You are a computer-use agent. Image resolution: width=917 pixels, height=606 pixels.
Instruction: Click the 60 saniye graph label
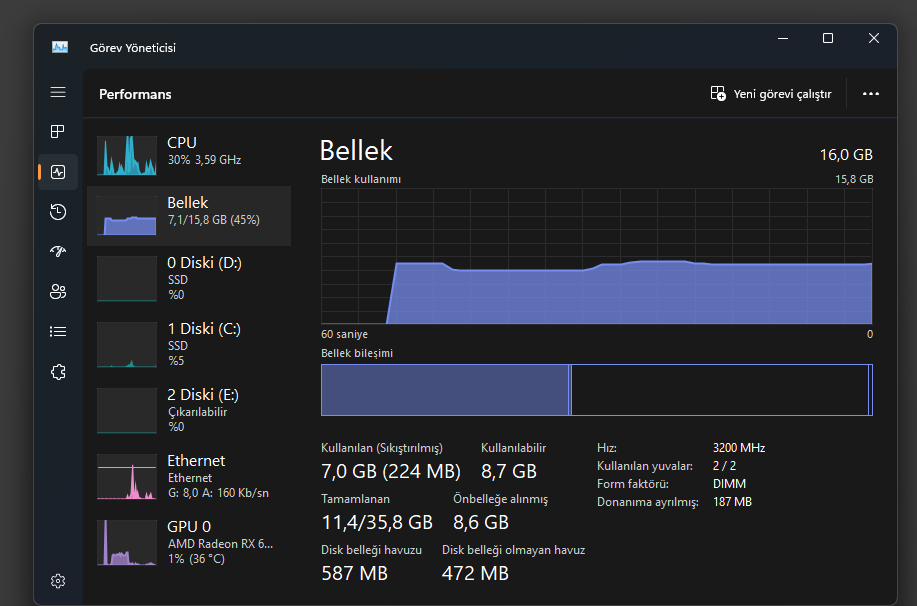[344, 335]
